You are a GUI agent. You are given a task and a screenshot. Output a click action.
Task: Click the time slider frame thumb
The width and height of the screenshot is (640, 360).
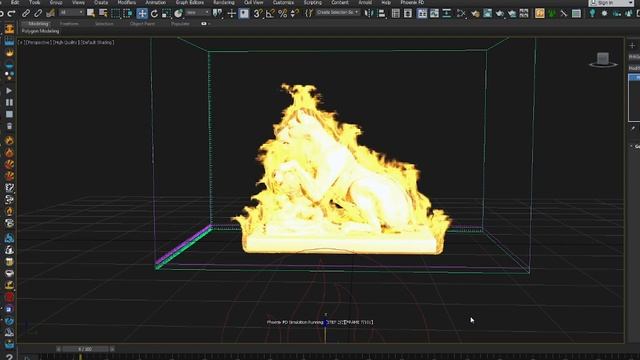85,349
